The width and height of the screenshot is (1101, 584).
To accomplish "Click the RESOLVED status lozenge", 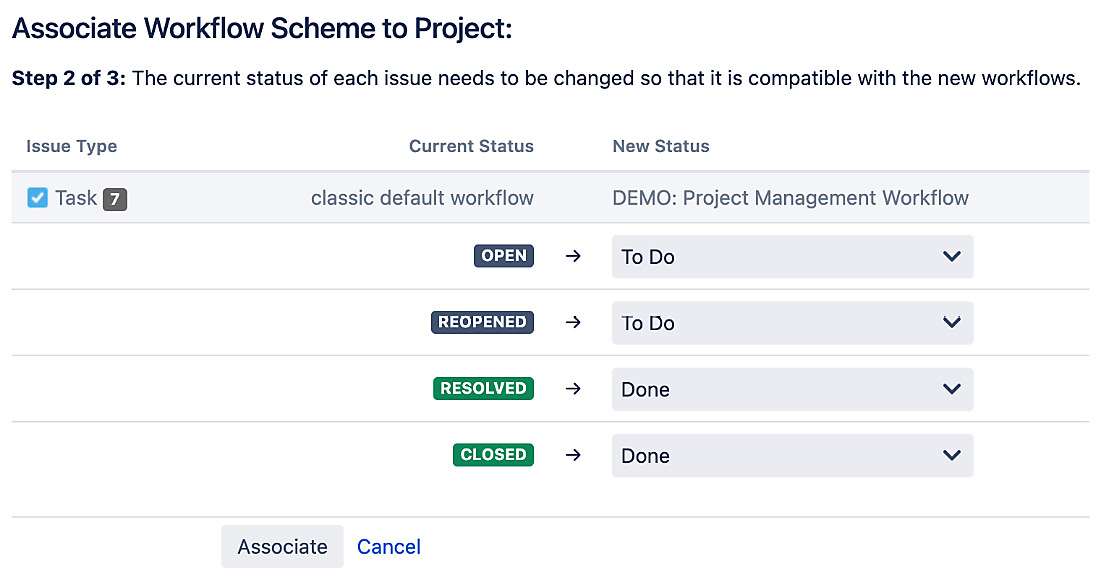I will pos(483,388).
